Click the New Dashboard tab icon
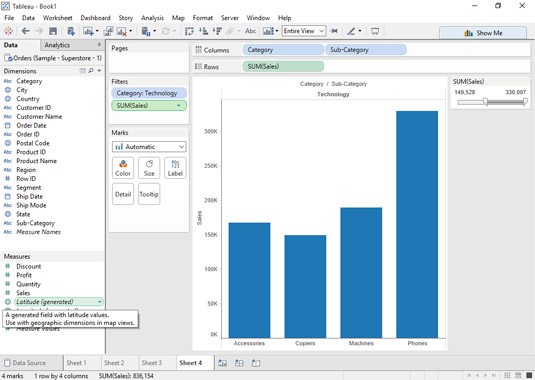 [239, 363]
